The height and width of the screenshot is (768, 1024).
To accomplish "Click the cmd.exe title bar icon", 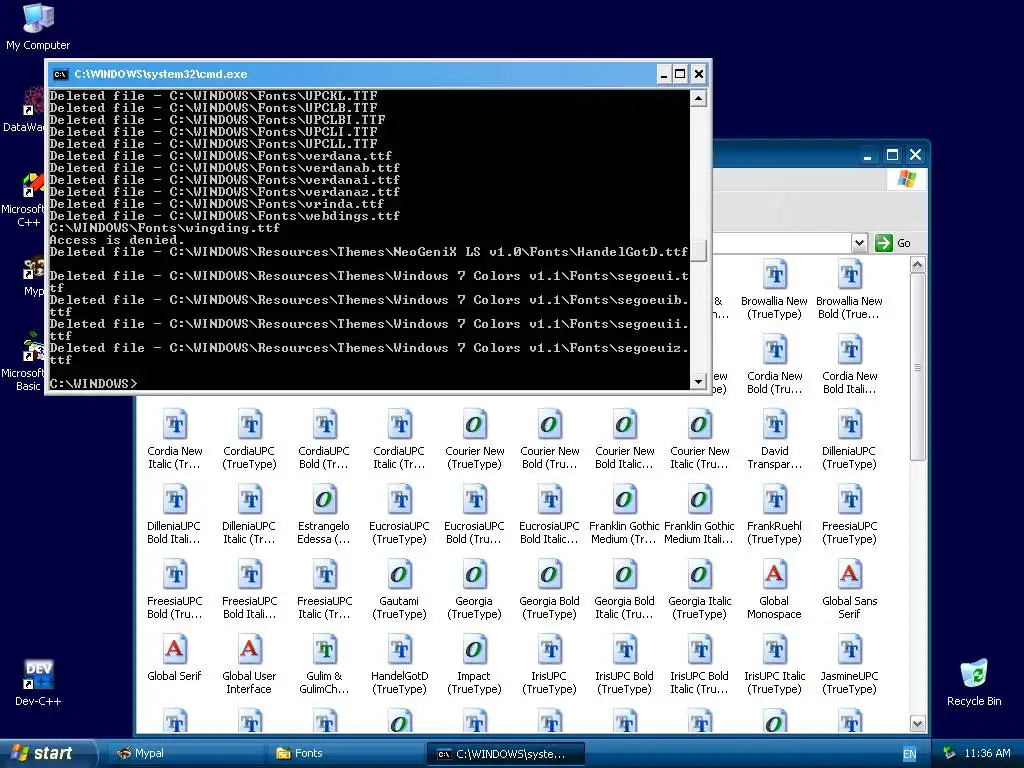I will click(60, 74).
